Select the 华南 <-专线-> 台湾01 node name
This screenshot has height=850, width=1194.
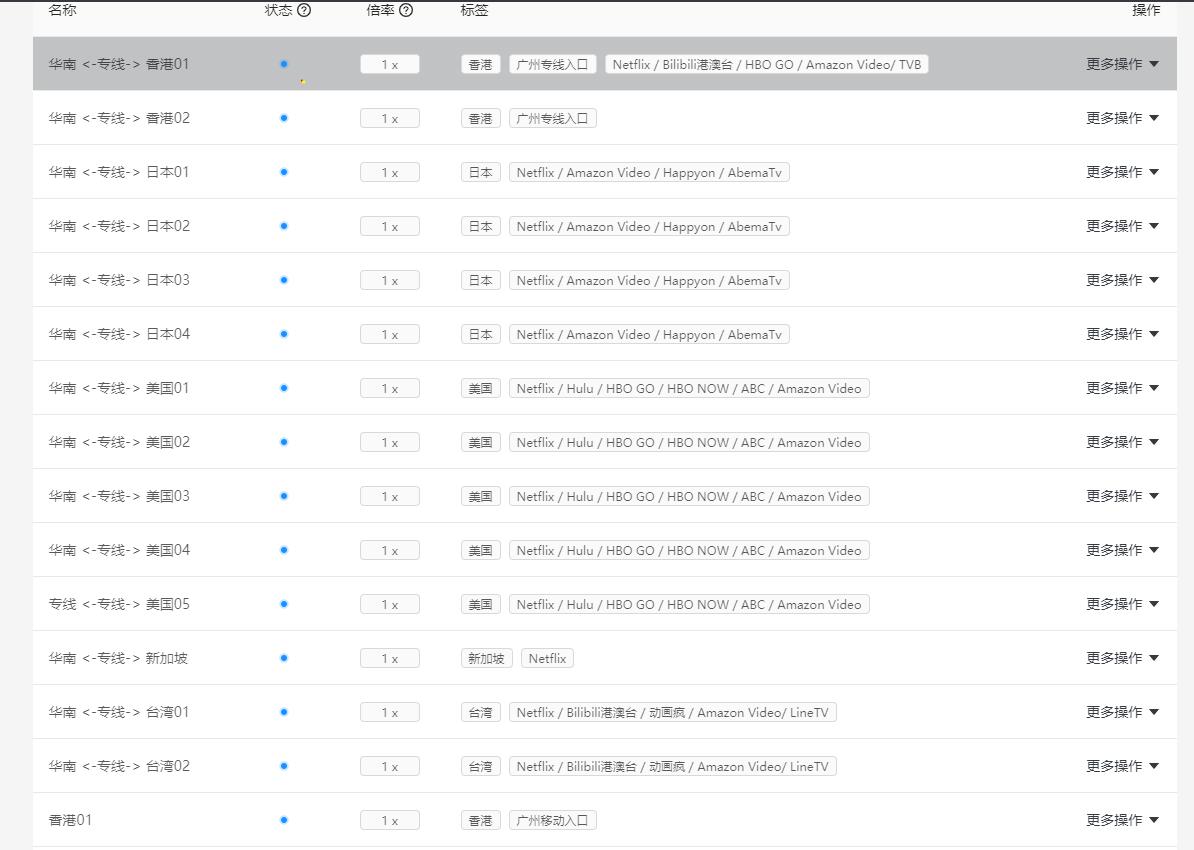[x=119, y=712]
